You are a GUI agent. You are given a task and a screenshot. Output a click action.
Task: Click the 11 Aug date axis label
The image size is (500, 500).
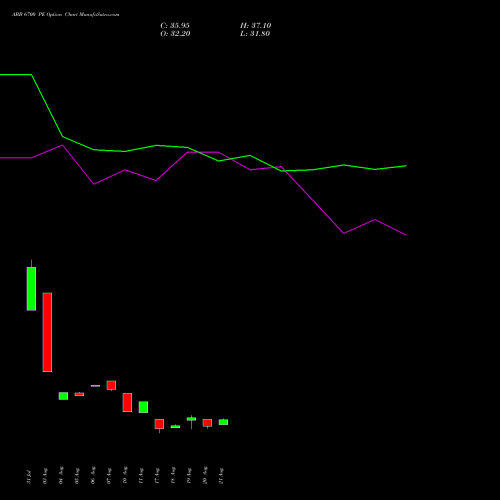tap(141, 476)
